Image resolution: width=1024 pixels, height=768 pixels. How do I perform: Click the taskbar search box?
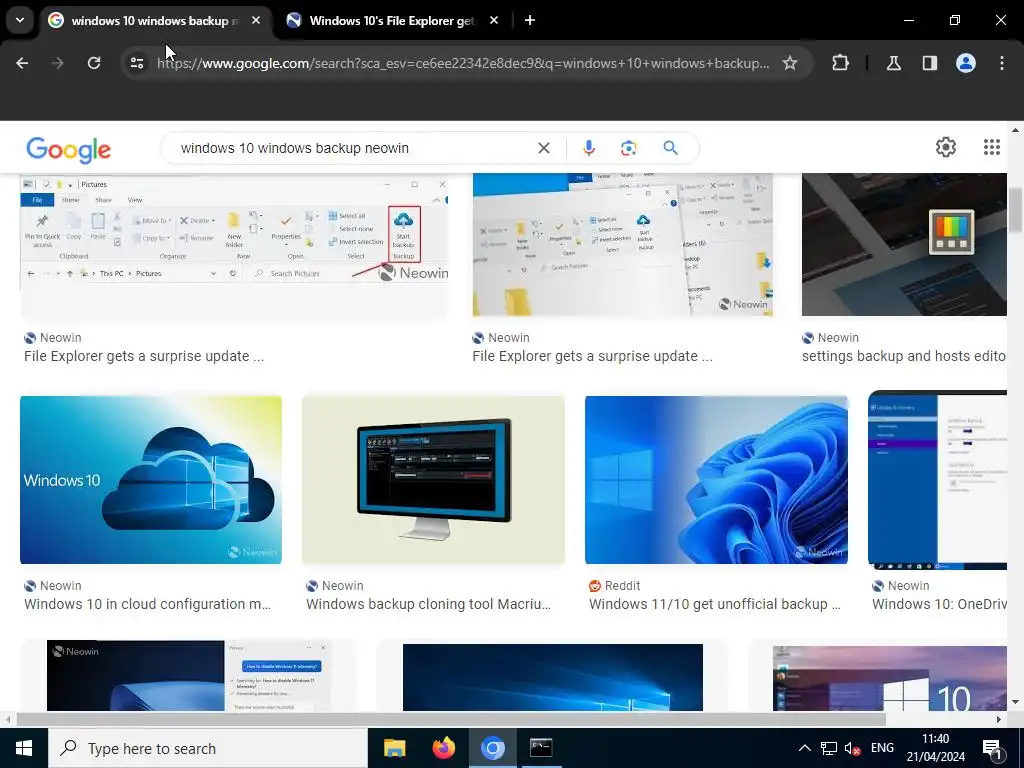pyautogui.click(x=208, y=748)
